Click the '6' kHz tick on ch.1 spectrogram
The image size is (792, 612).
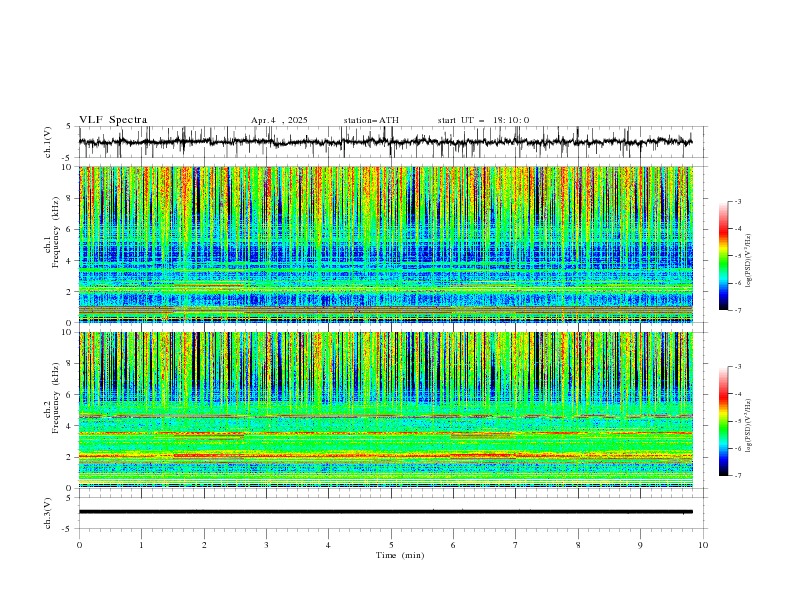70,229
